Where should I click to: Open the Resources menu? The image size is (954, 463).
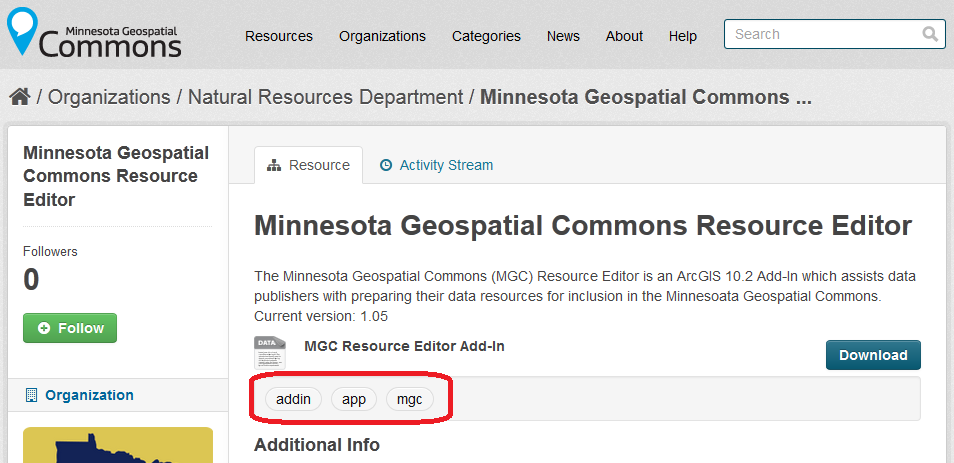coord(279,37)
